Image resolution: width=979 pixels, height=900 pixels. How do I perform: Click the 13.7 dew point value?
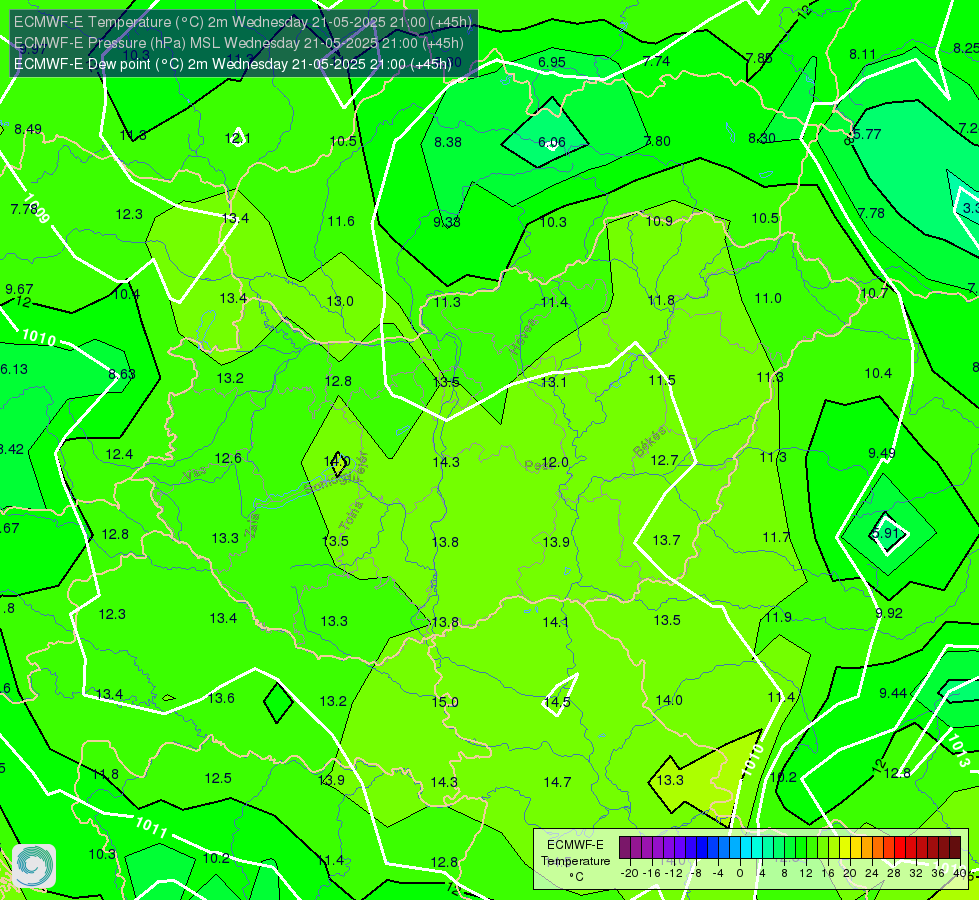point(666,540)
